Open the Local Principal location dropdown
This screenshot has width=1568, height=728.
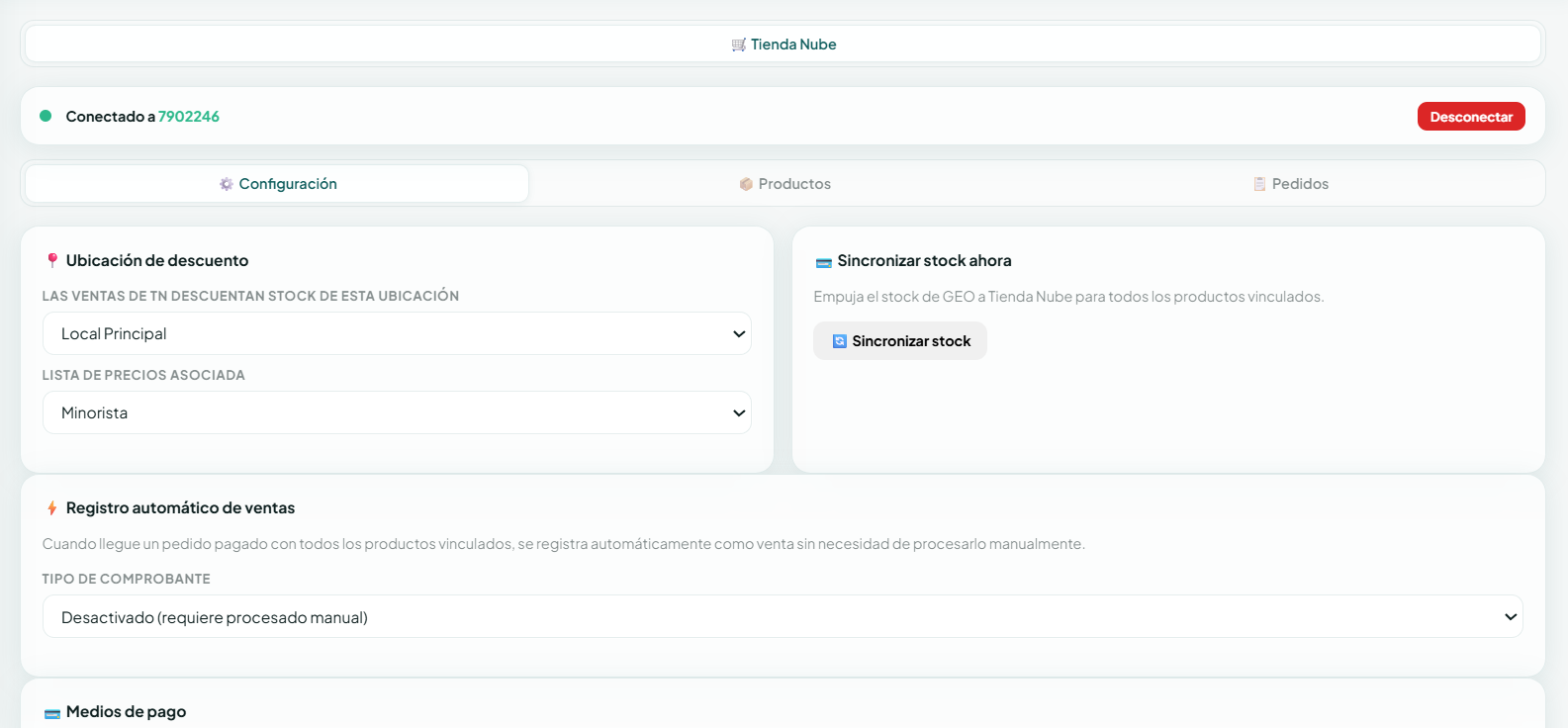coord(397,333)
